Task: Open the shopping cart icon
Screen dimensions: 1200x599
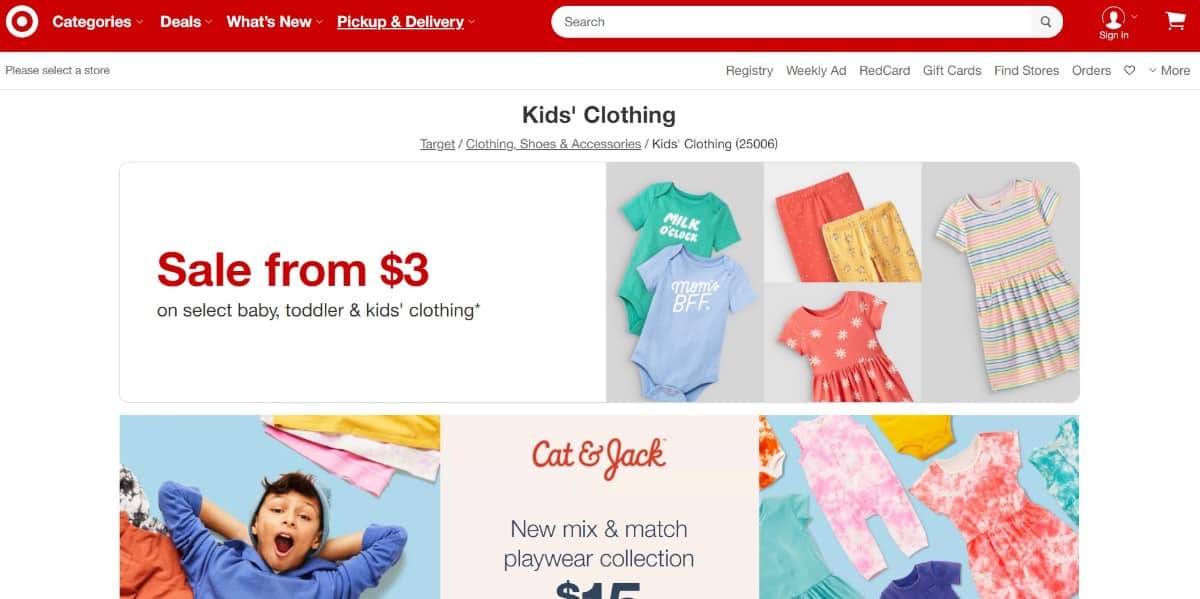Action: 1175,21
